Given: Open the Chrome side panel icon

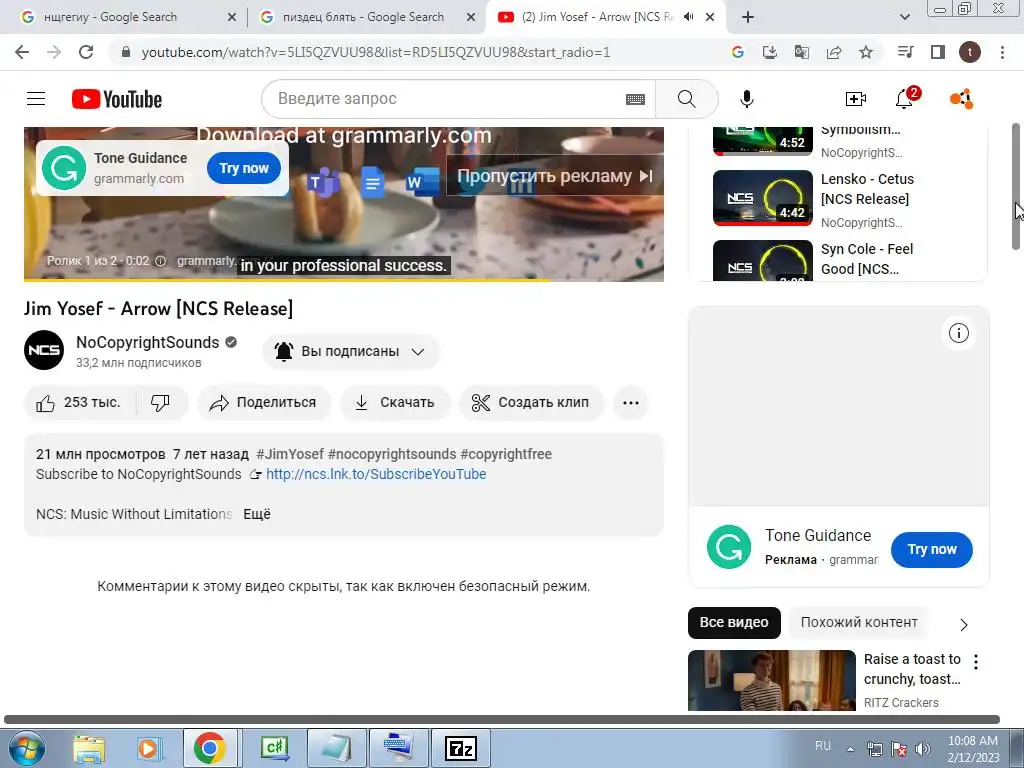Looking at the screenshot, I should pyautogui.click(x=938, y=52).
